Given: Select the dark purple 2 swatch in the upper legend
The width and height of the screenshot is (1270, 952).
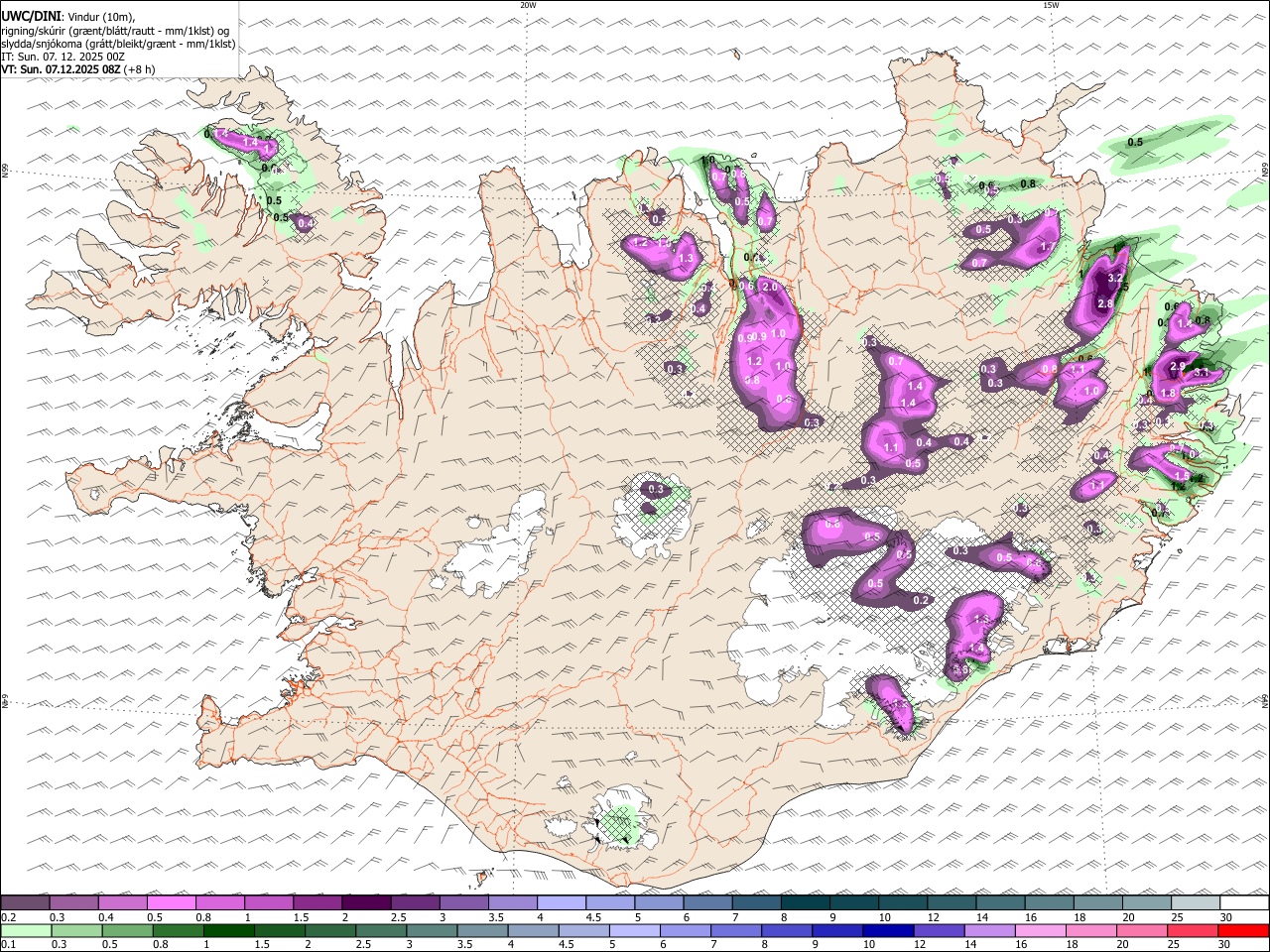Looking at the screenshot, I should [366, 902].
